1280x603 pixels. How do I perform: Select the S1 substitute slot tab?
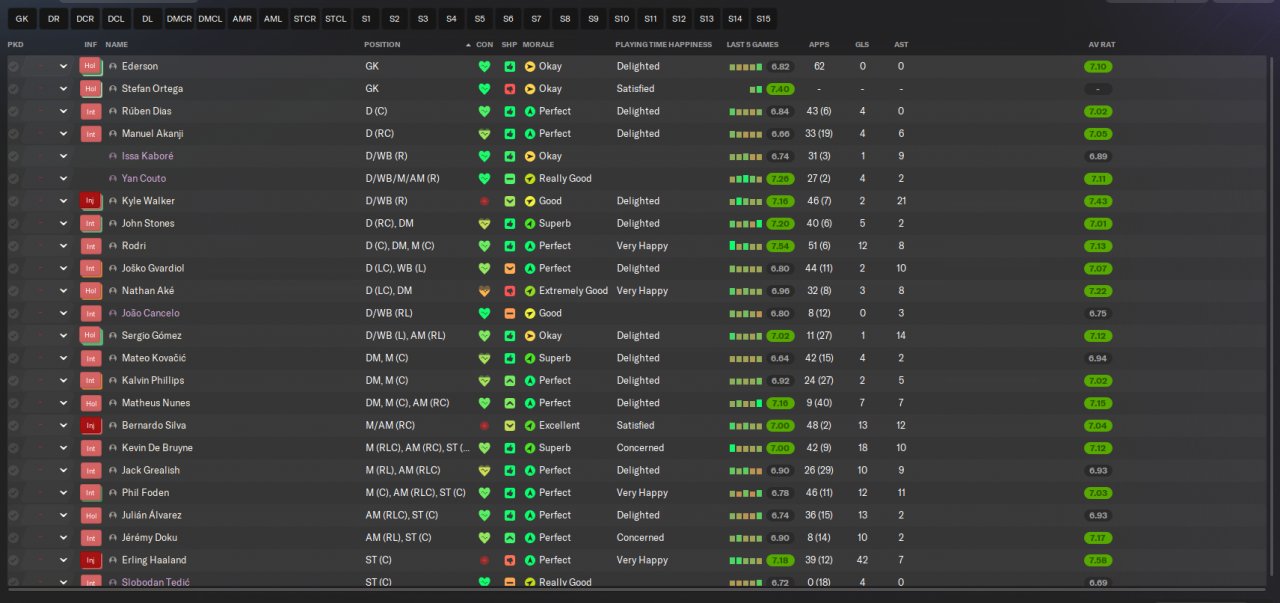[x=366, y=19]
